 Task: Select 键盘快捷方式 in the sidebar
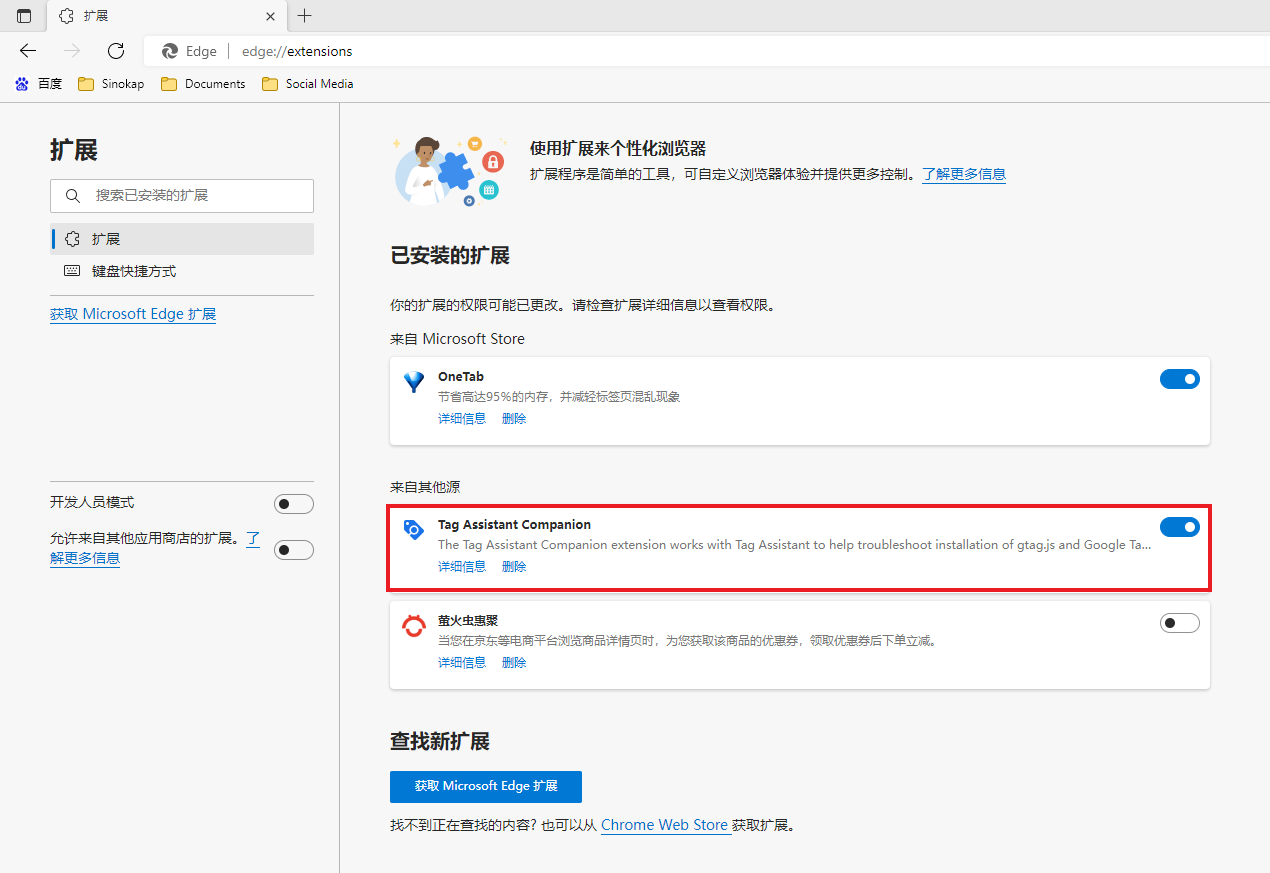[133, 271]
